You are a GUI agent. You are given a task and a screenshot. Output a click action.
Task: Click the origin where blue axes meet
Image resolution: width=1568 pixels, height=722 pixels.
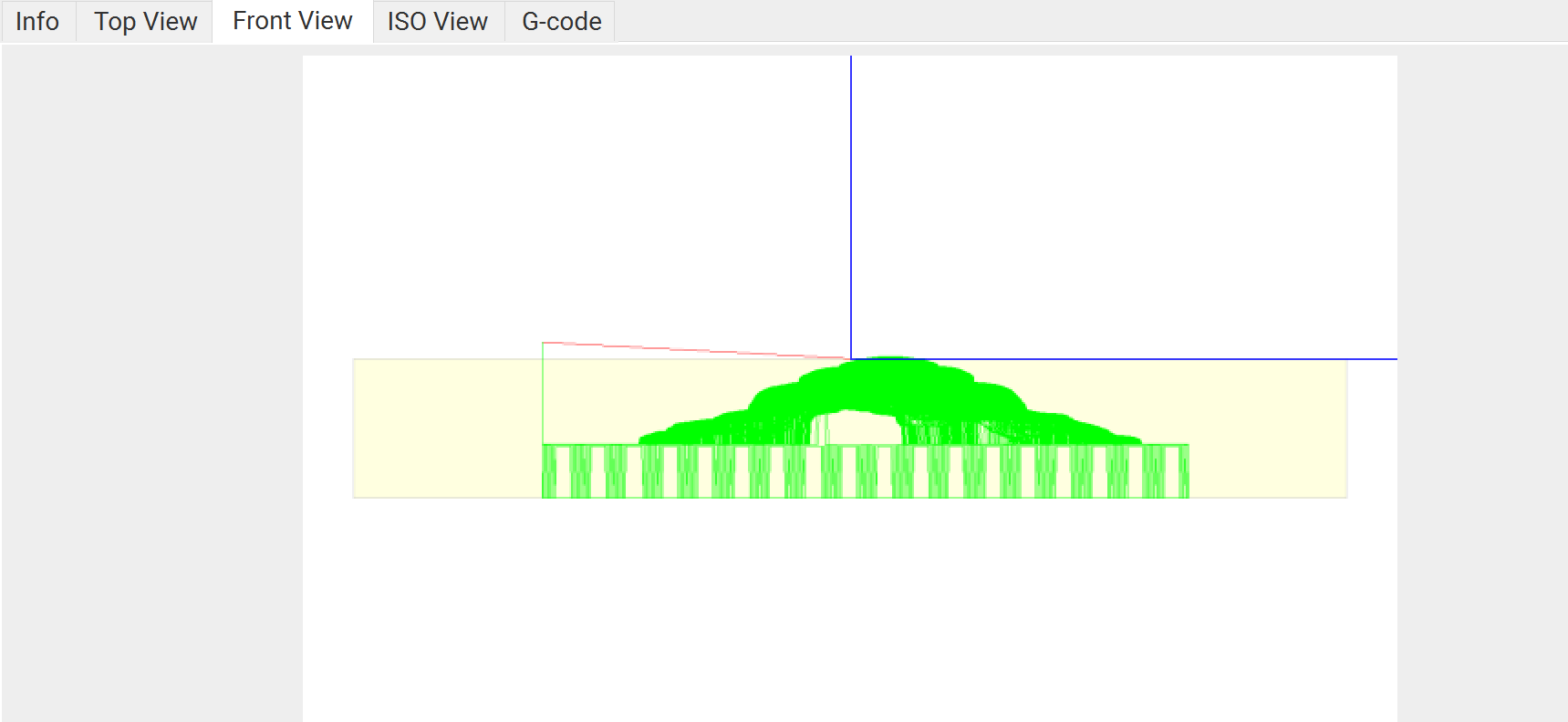851,359
